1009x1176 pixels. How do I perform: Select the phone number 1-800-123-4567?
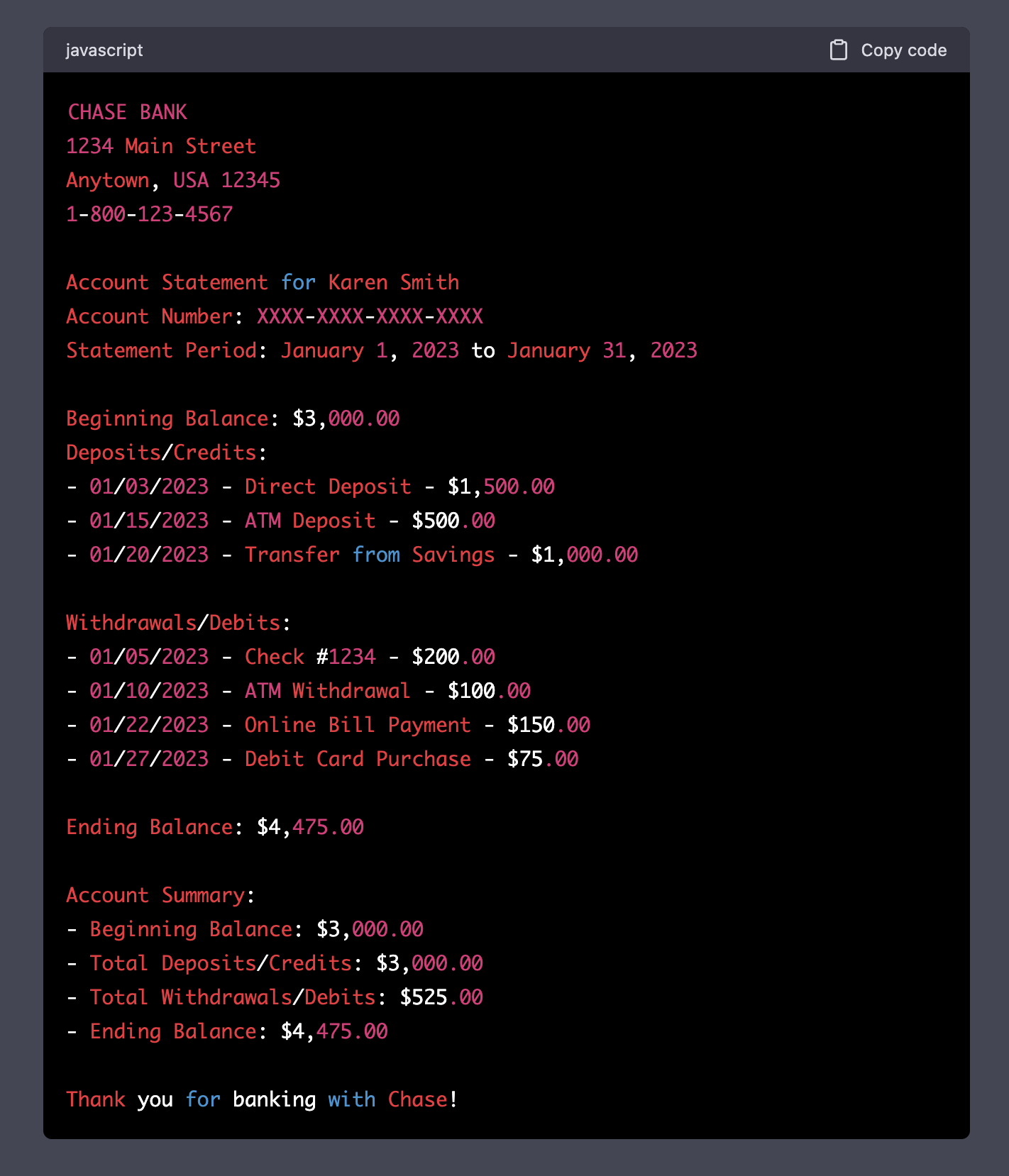pyautogui.click(x=150, y=214)
